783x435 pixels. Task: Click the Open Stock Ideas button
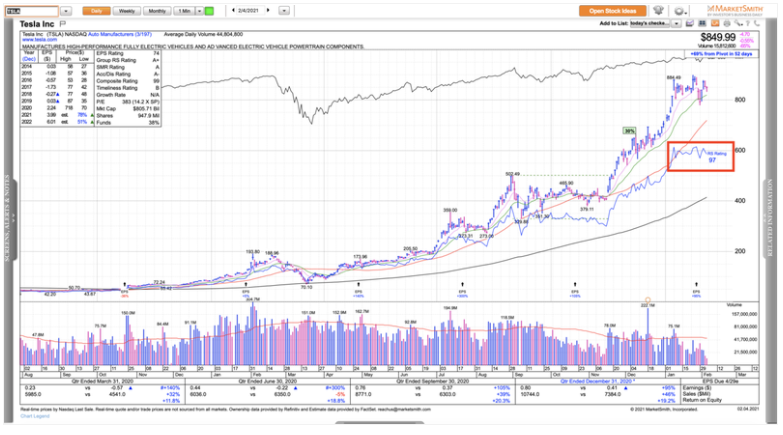tap(612, 10)
